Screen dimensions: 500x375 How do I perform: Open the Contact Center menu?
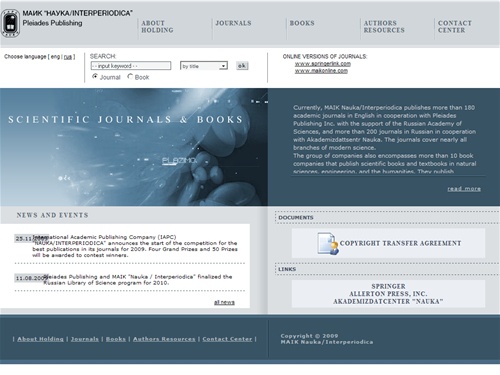(x=455, y=27)
